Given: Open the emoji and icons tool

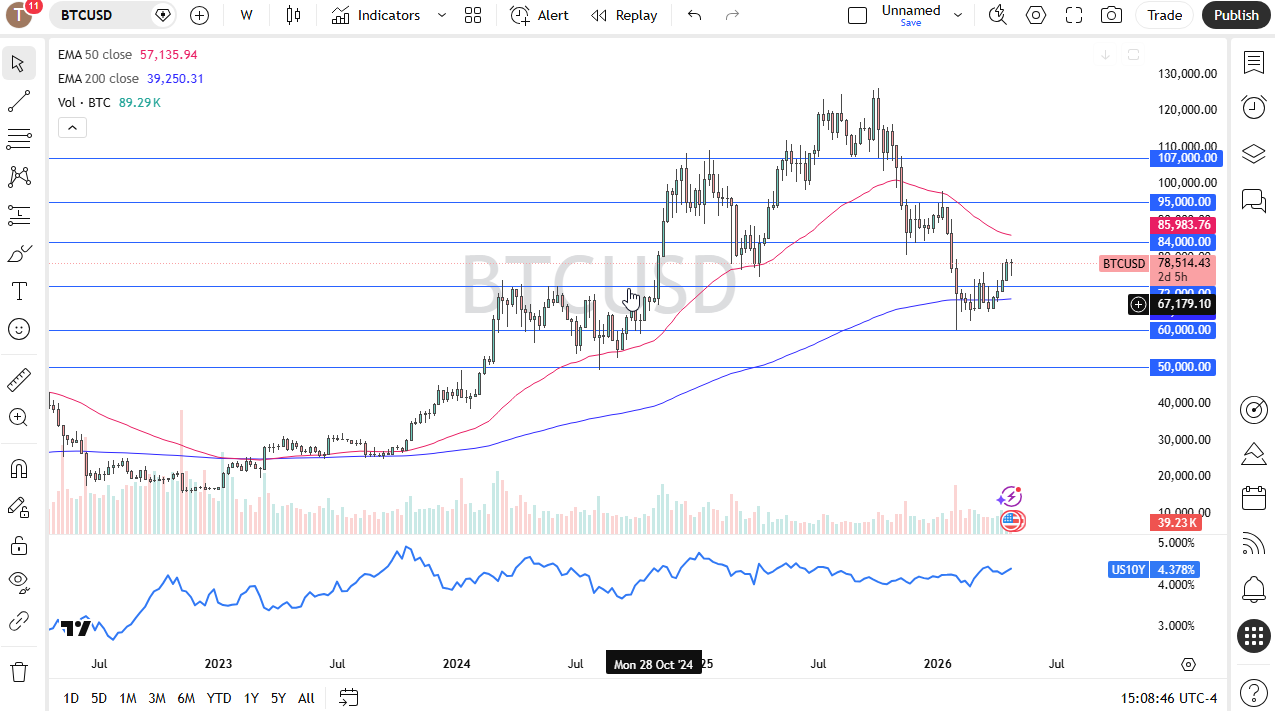Looking at the screenshot, I should click(x=18, y=329).
